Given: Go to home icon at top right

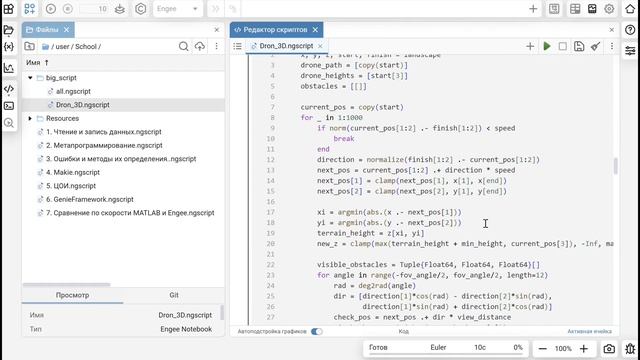Looking at the screenshot, I should (630, 9).
